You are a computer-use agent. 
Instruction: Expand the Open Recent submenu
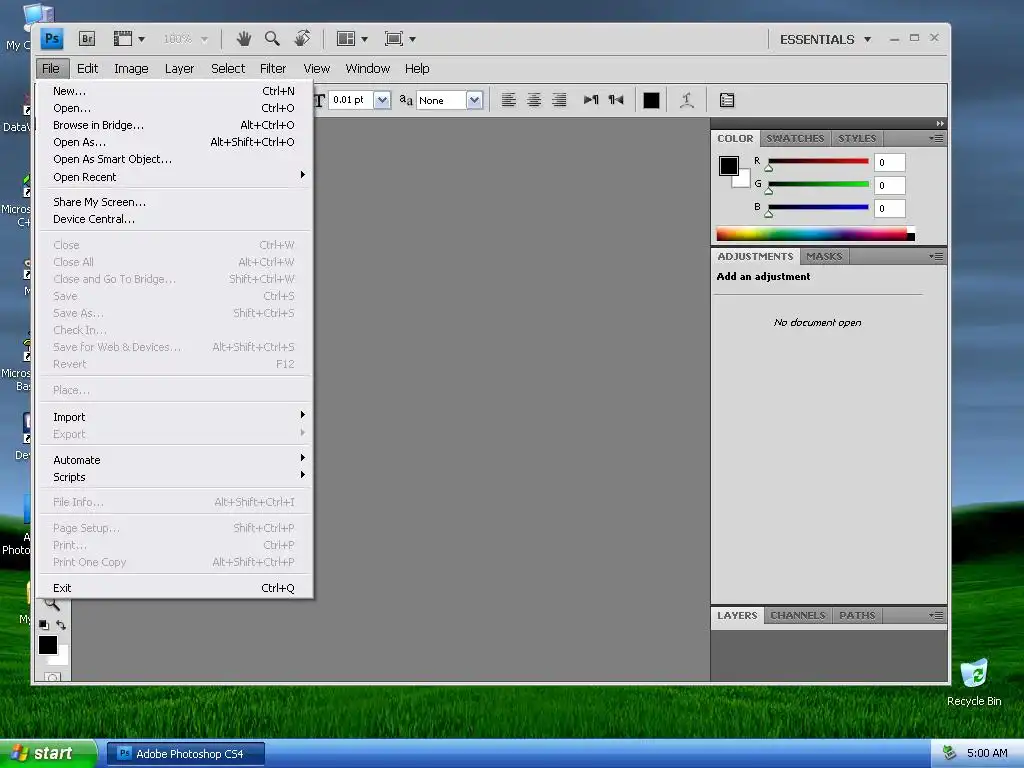(174, 176)
